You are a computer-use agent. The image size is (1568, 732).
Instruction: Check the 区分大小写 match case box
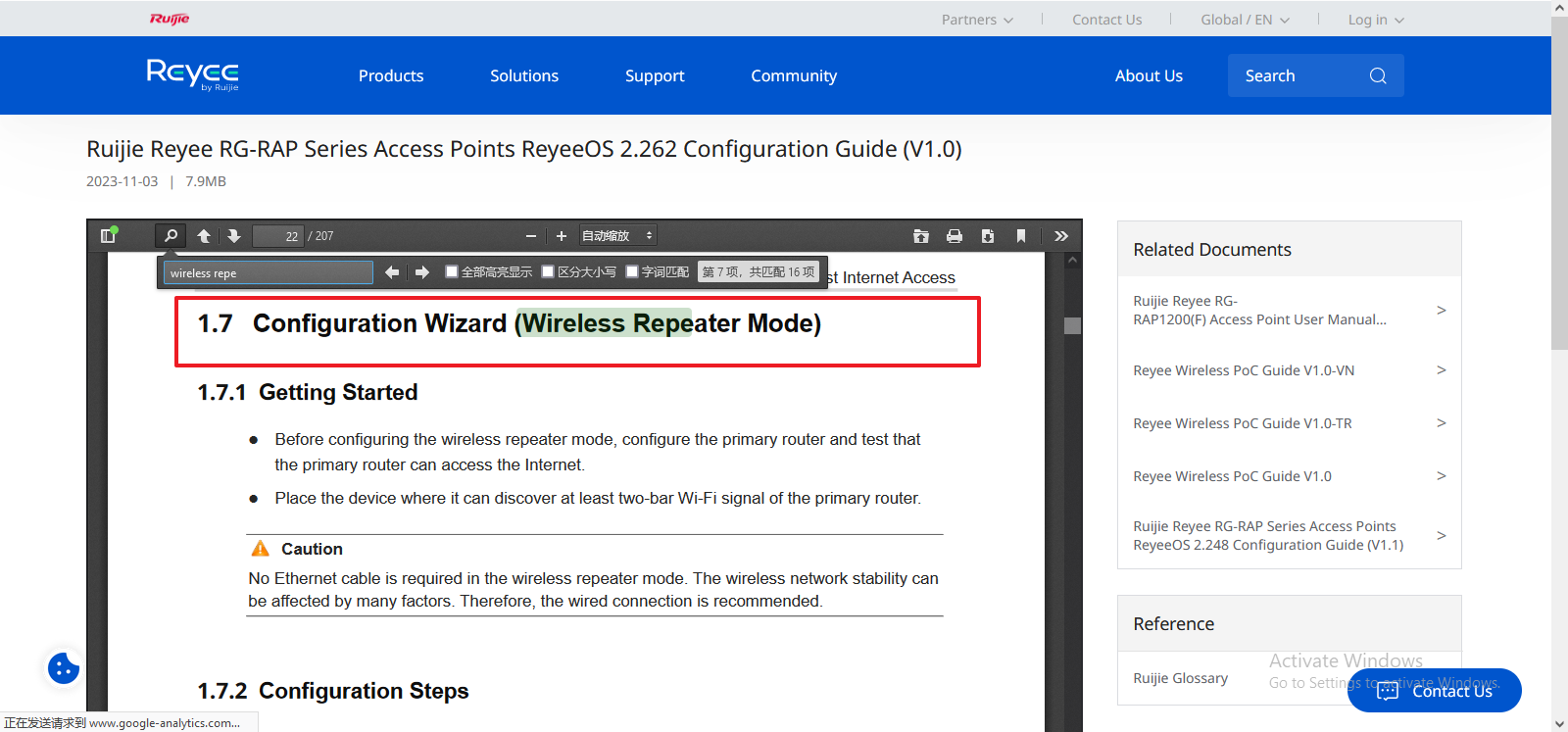[x=548, y=271]
